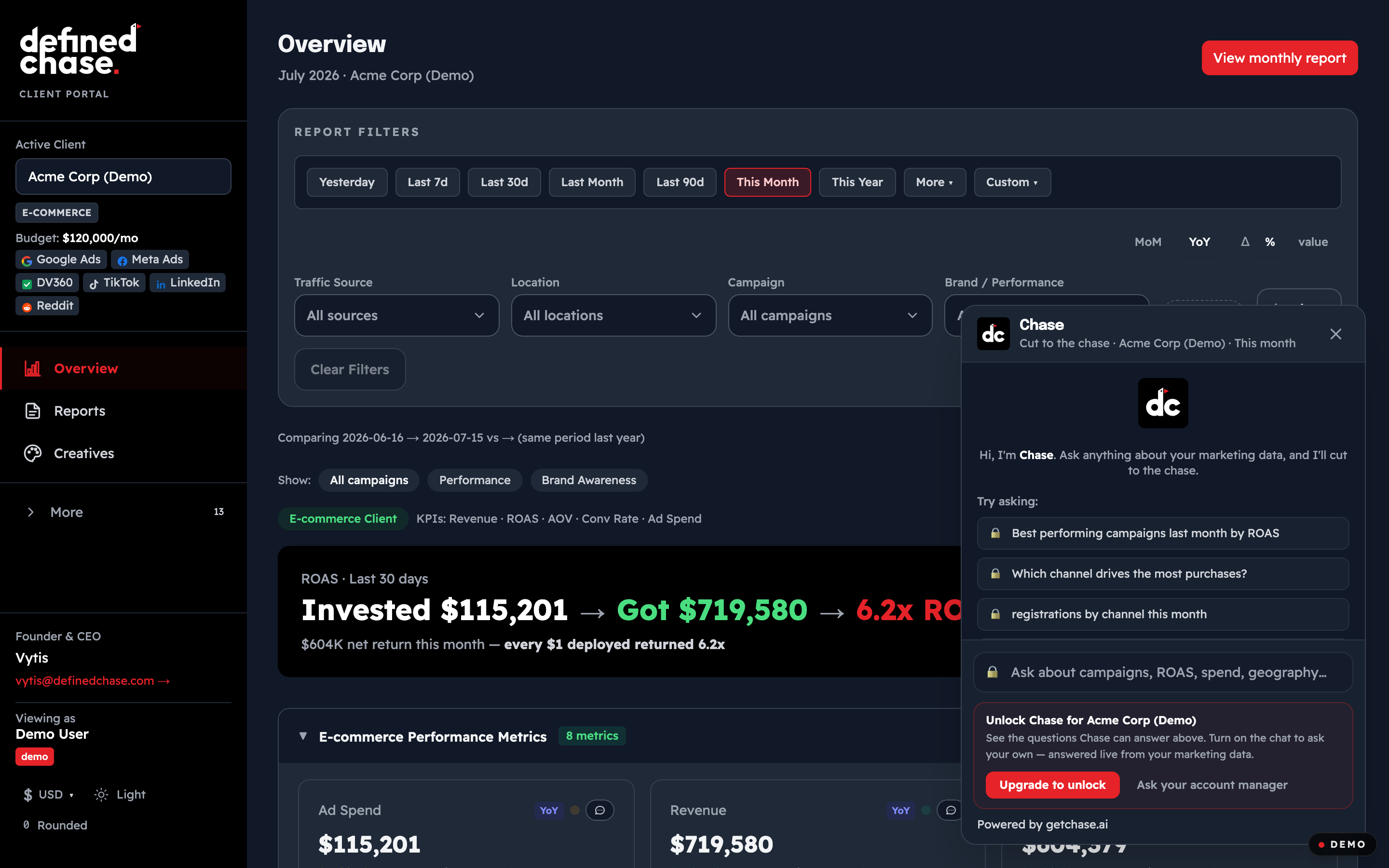Click the green status dot on Revenue

click(x=926, y=810)
